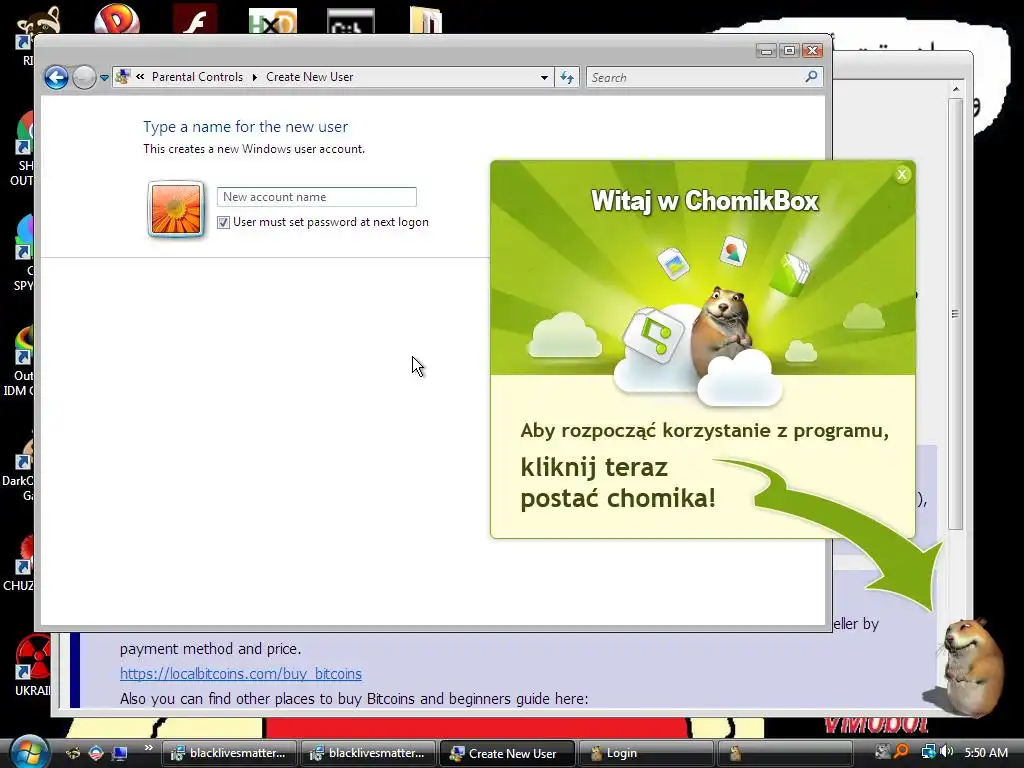Navigate to Parental Controls breadcrumb
Image resolution: width=1024 pixels, height=768 pixels.
click(197, 77)
